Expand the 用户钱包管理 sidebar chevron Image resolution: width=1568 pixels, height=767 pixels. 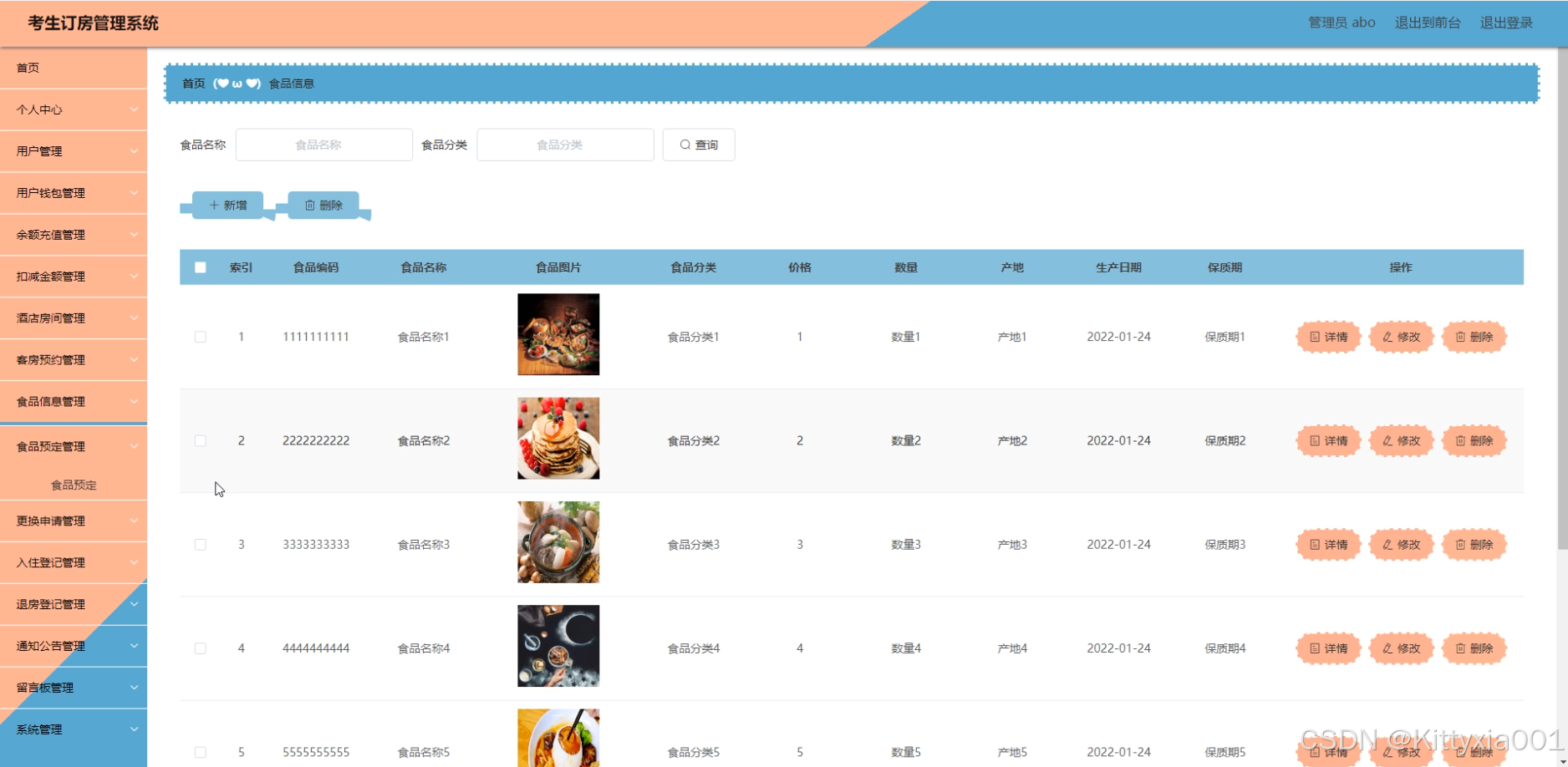134,193
